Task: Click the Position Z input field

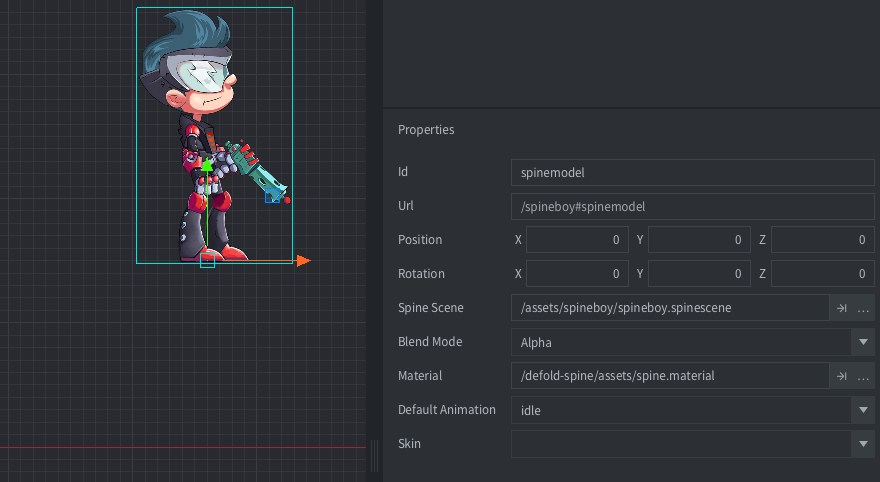Action: coord(823,240)
